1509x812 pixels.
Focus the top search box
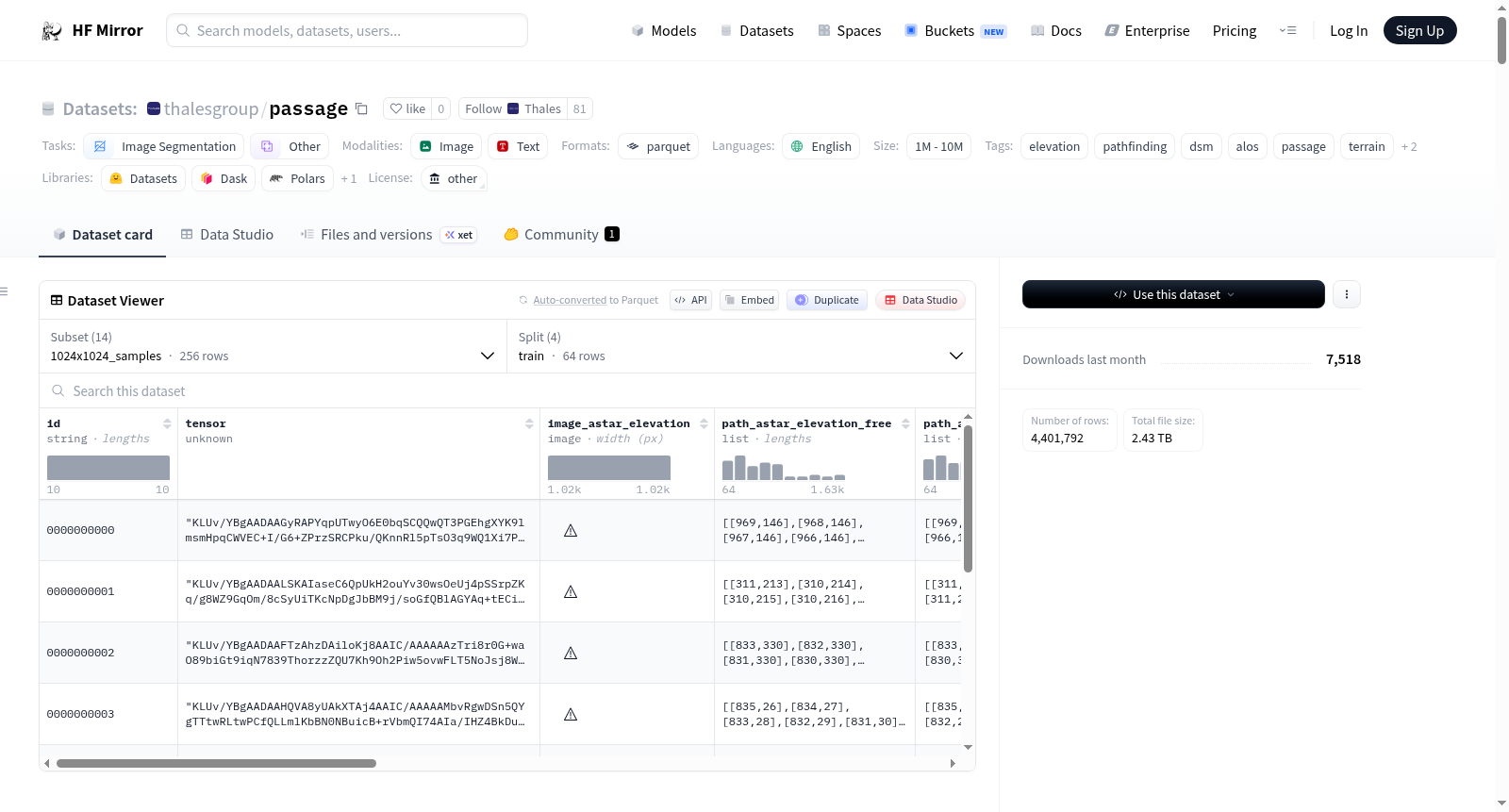(x=347, y=30)
